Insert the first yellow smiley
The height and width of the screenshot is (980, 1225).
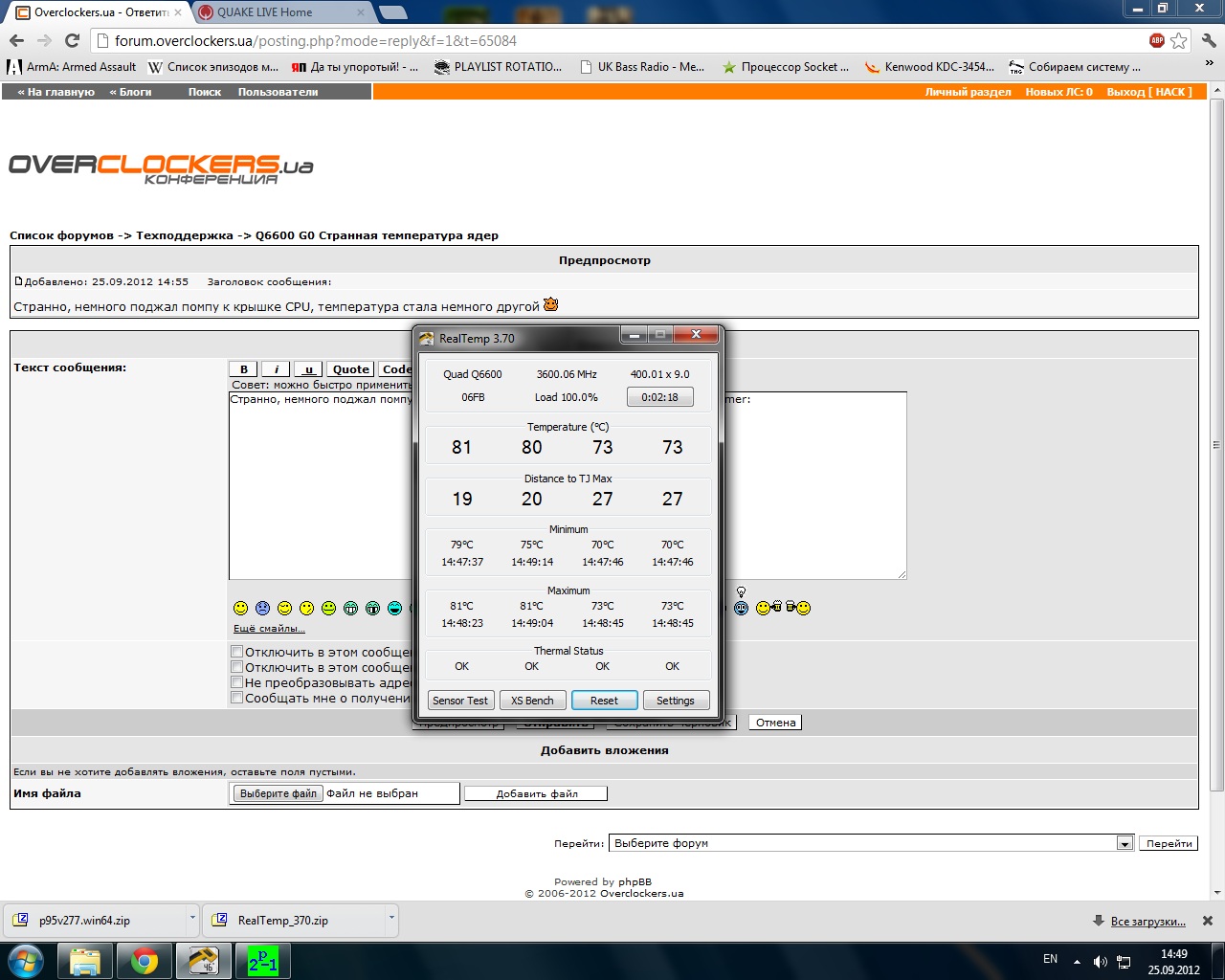[241, 608]
